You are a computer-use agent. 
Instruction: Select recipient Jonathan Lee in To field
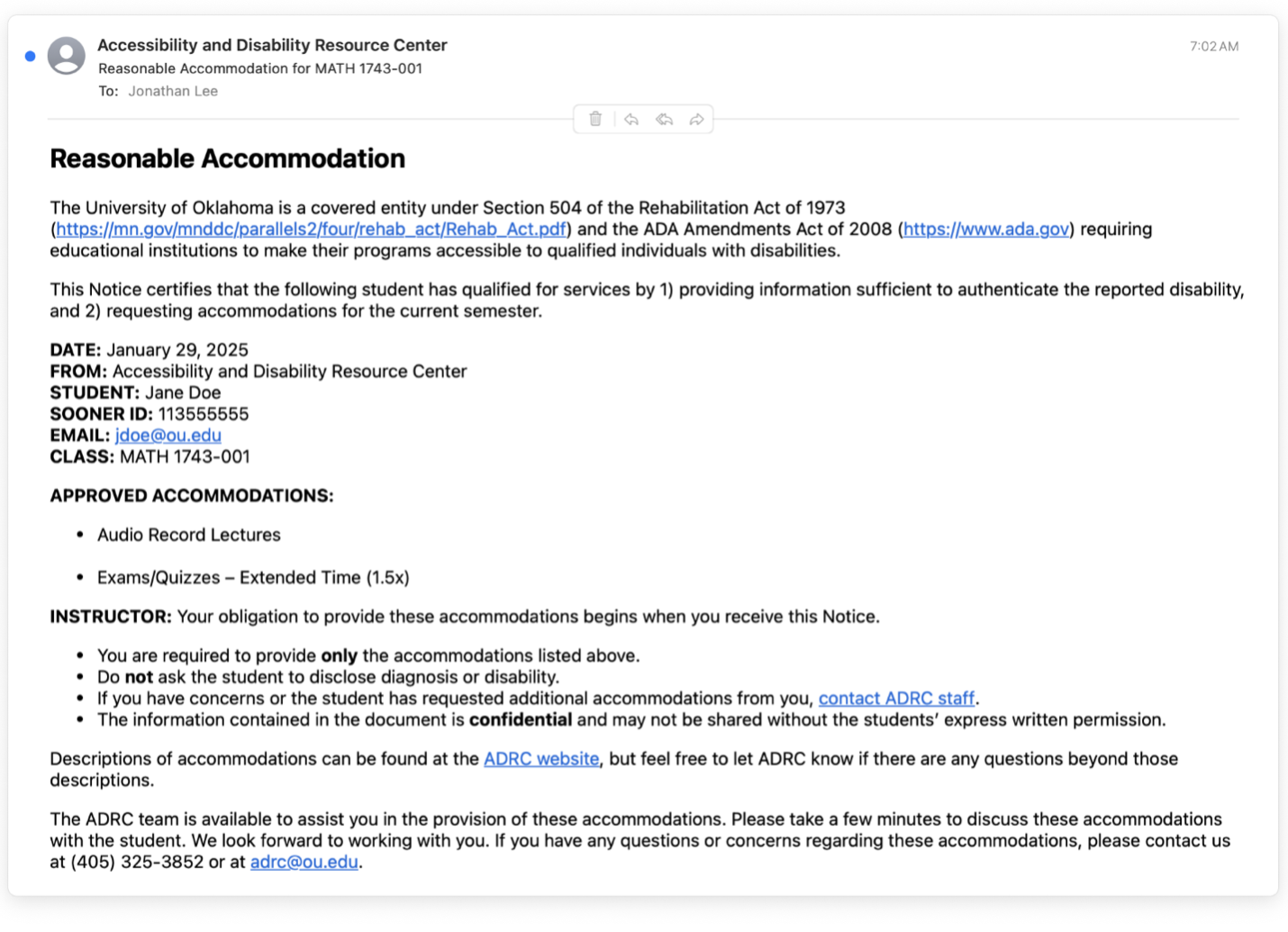pyautogui.click(x=173, y=91)
